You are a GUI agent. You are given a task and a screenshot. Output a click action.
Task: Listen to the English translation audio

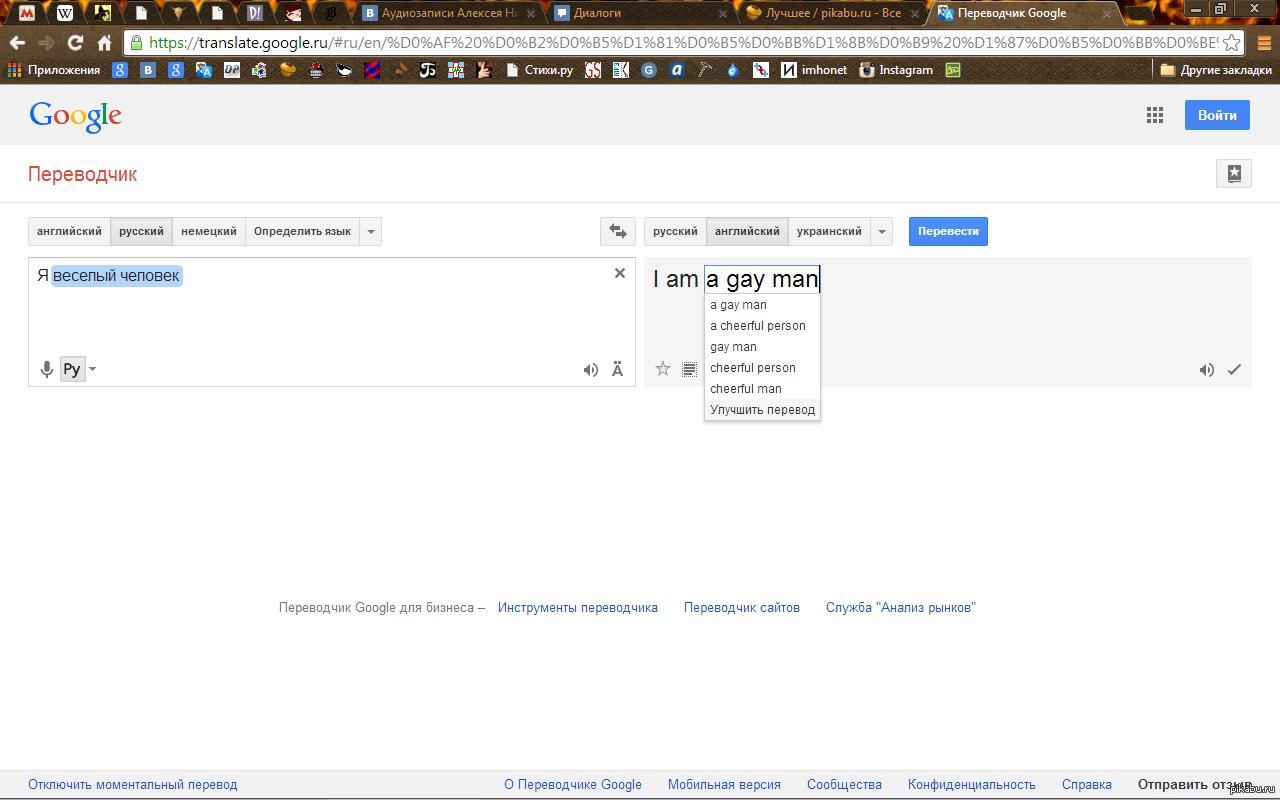[x=1207, y=370]
